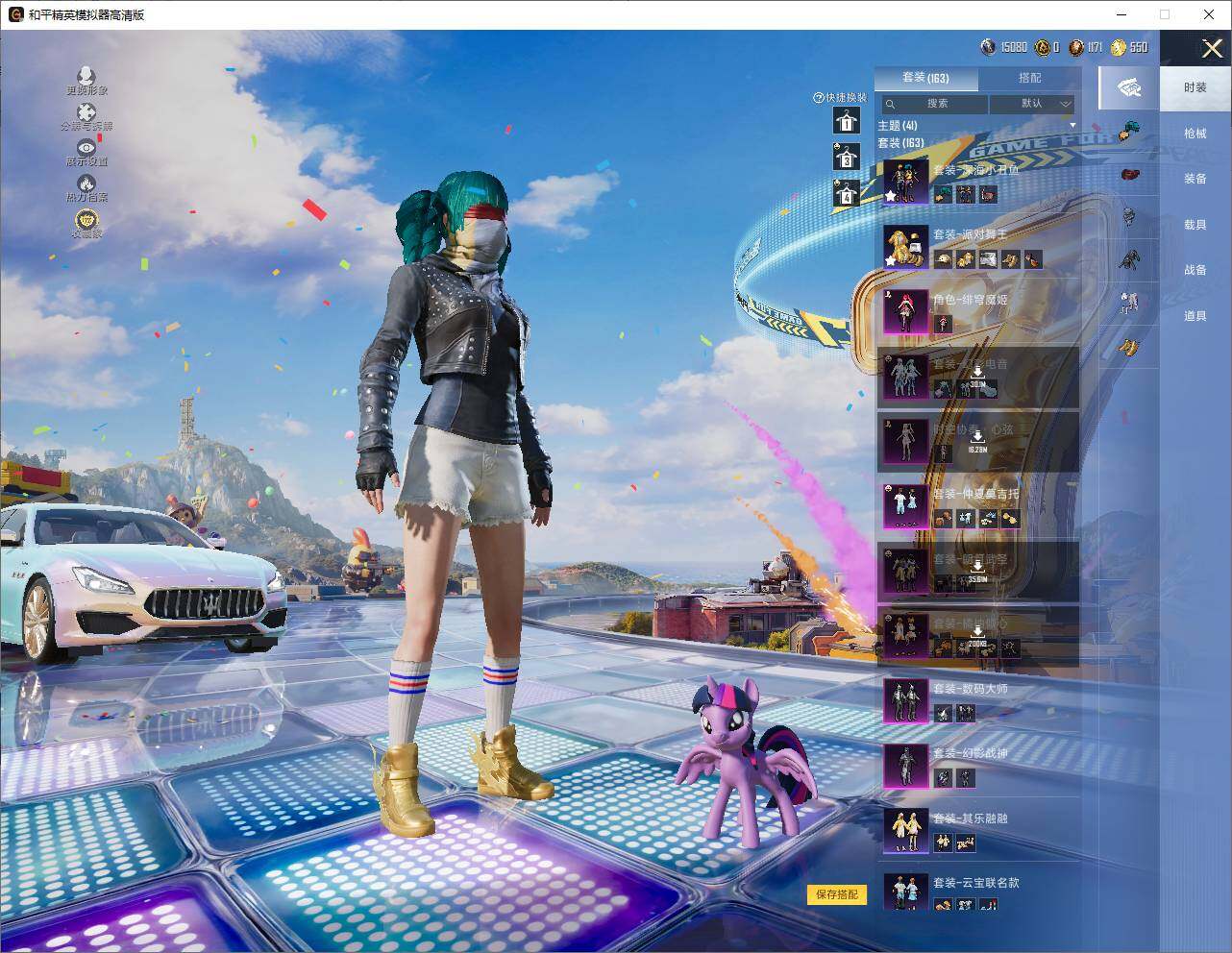Minimize the 和平精英模拟器高清版 window
The width and height of the screenshot is (1232, 953).
(x=1121, y=14)
